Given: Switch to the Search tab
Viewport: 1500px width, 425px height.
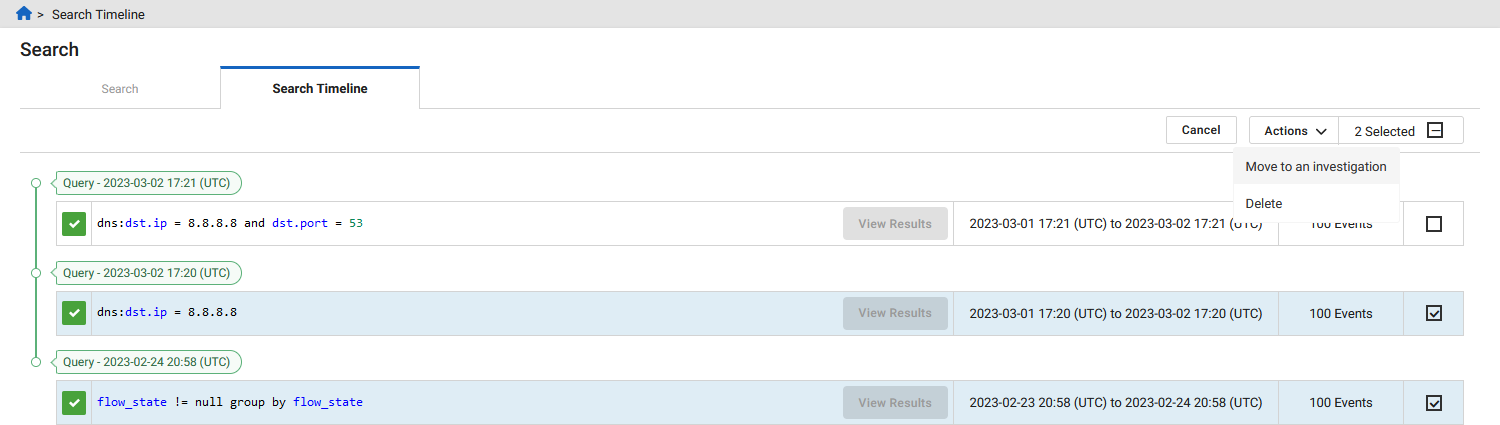Looking at the screenshot, I should click(x=120, y=89).
